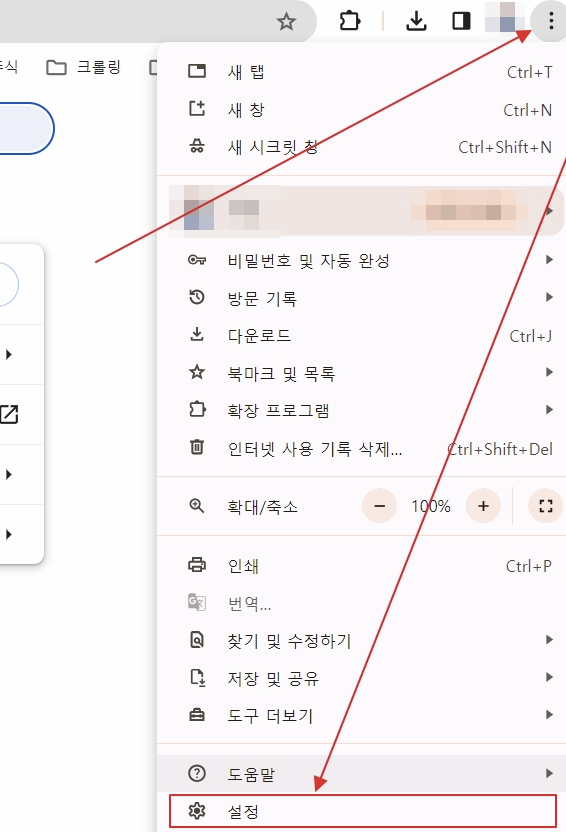Viewport: 566px width, 832px height.
Task: Open 저장 및 공유 submenu
Action: pyautogui.click(x=362, y=678)
